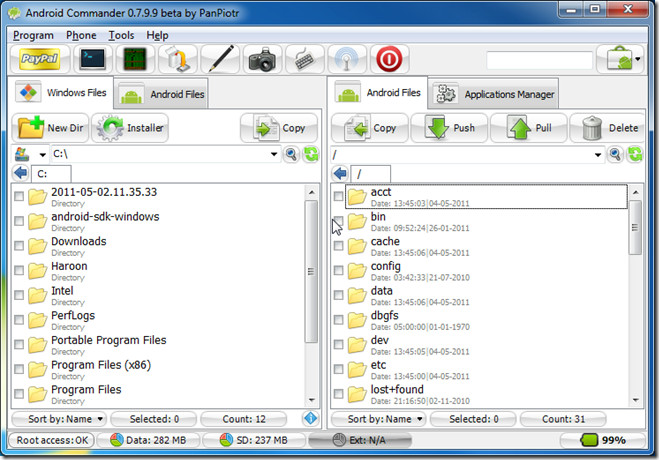Click the left pane Copy button

point(279,128)
